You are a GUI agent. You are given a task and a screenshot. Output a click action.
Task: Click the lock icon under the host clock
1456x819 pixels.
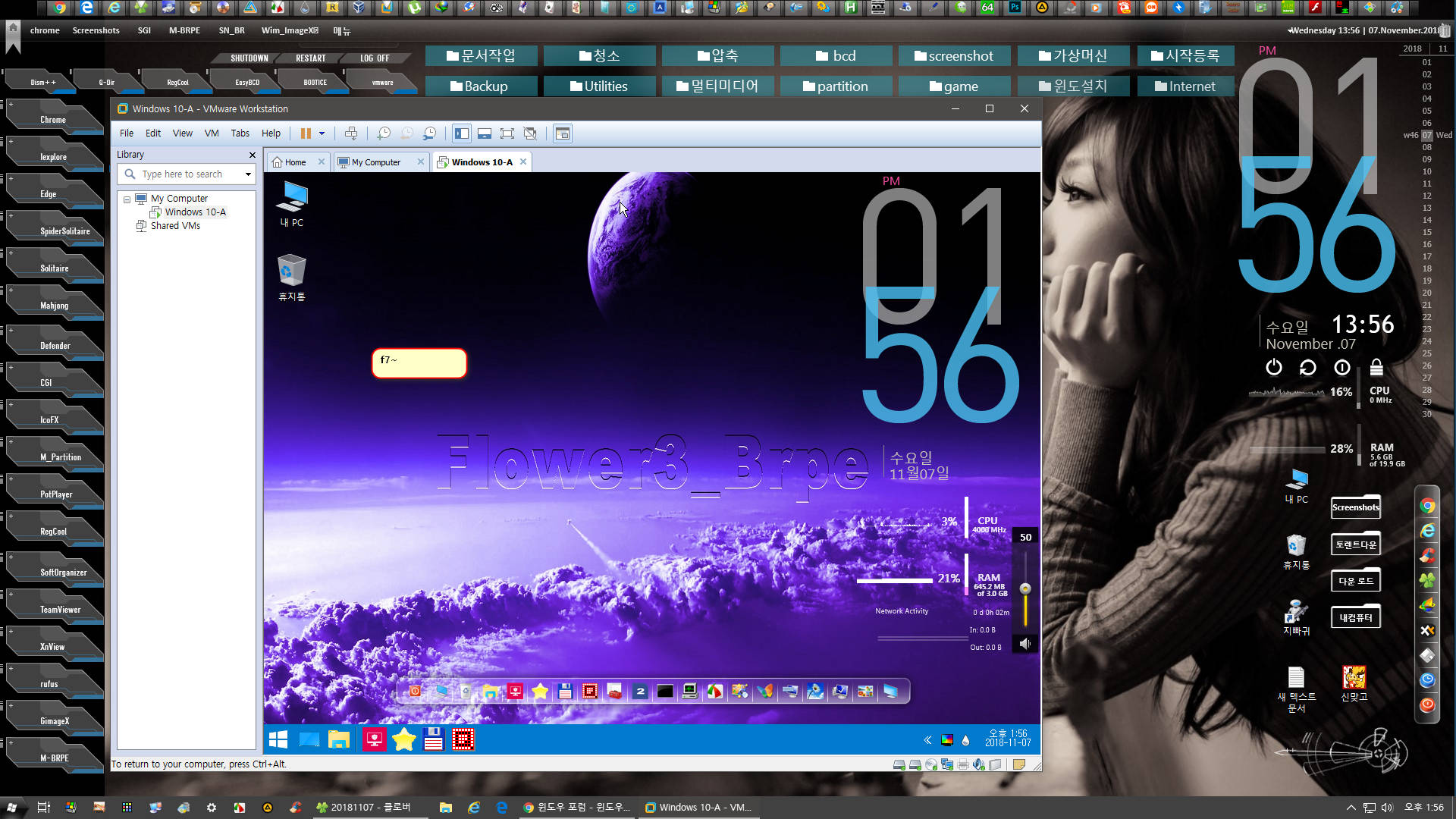(x=1376, y=368)
